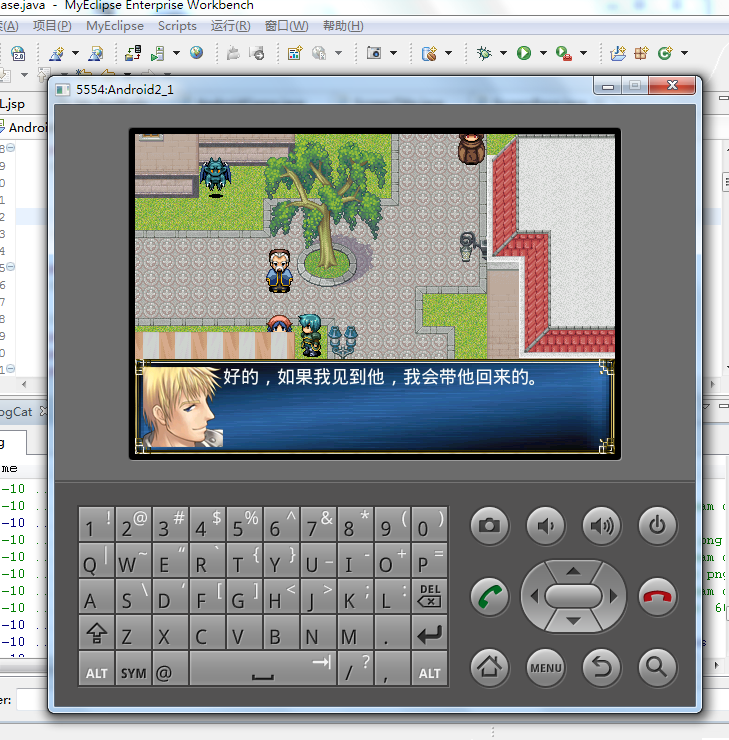Click the D-pad center select button

pos(573,597)
